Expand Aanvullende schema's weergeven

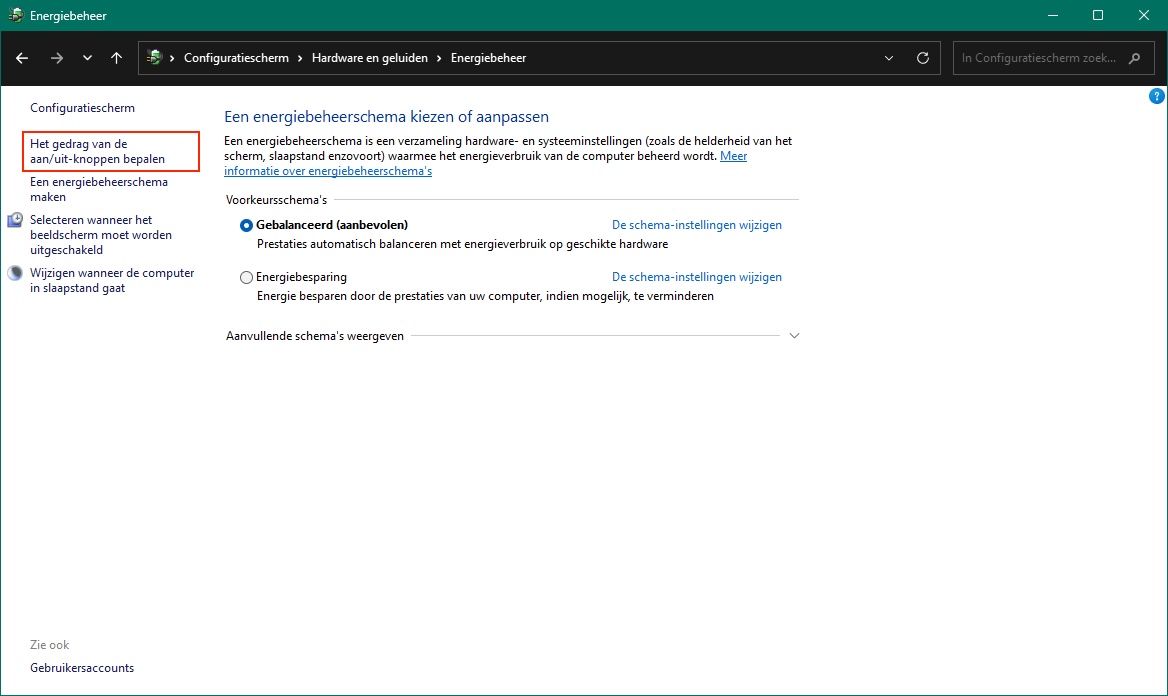point(794,336)
